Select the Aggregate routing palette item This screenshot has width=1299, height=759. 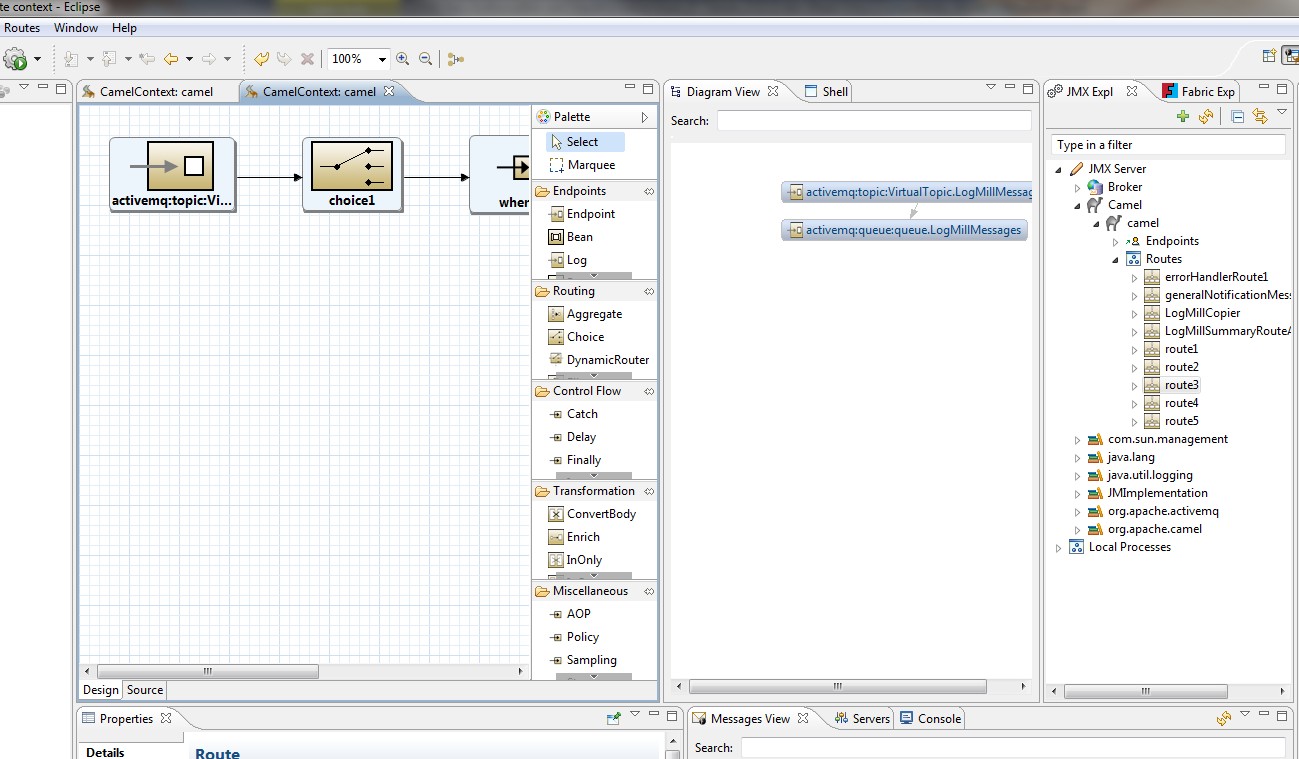coord(594,314)
